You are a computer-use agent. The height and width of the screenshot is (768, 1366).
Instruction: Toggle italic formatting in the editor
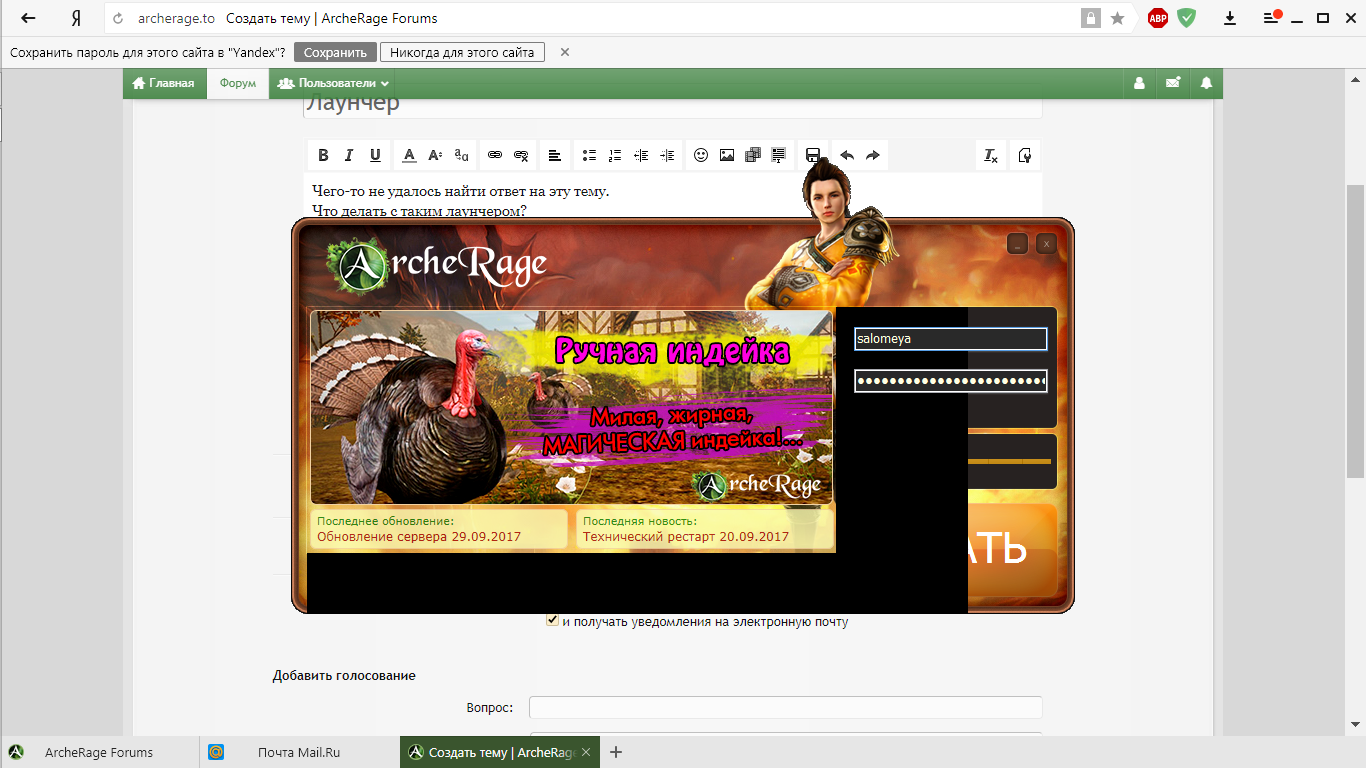(x=349, y=155)
